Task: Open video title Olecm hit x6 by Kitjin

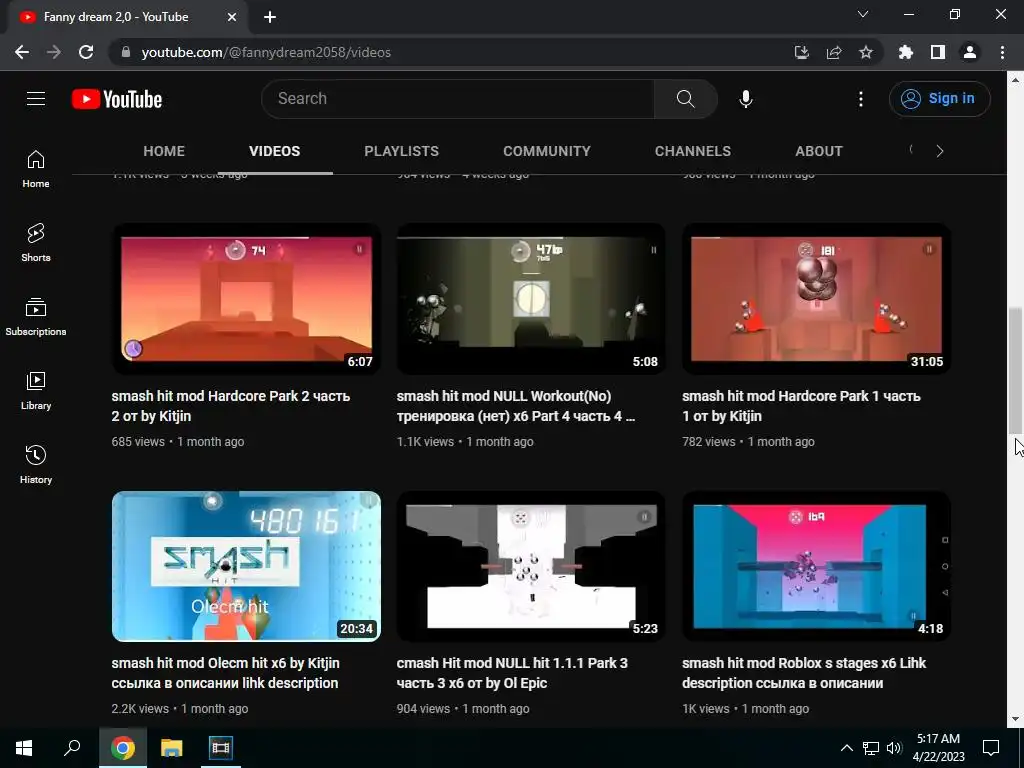Action: pos(225,673)
